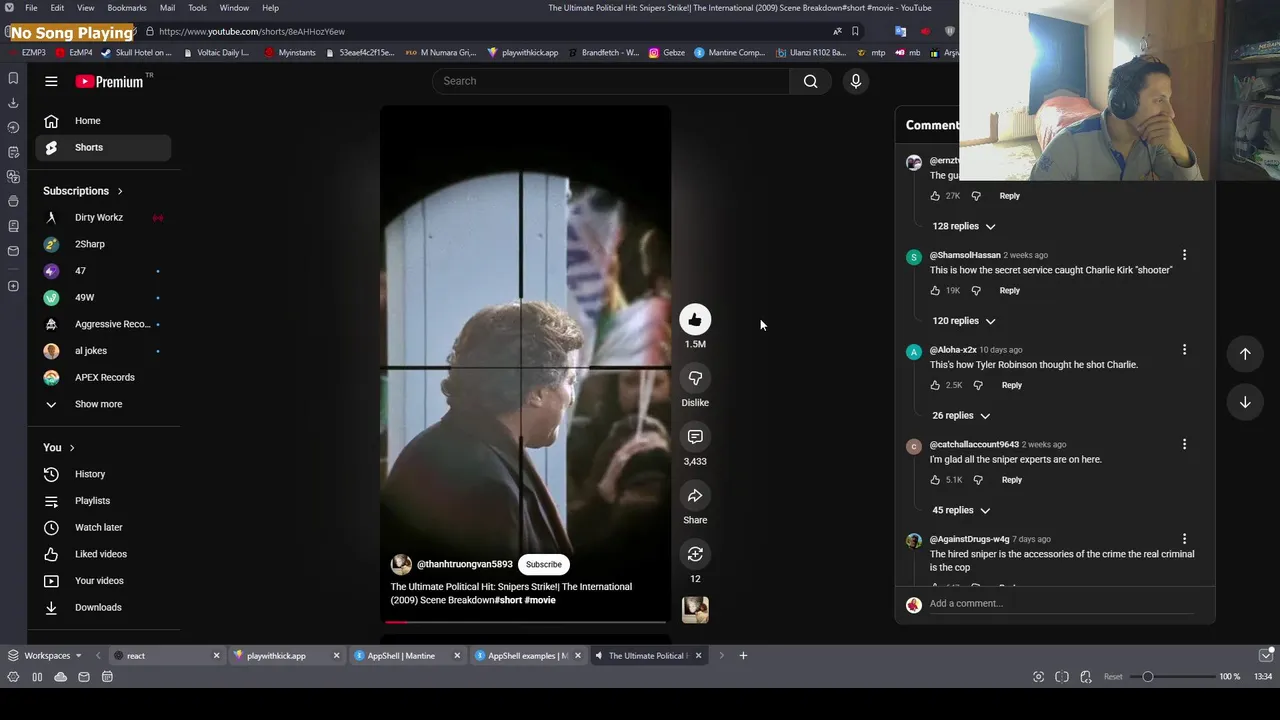Open a new tab with plus button
The image size is (1280, 720).
pos(743,656)
